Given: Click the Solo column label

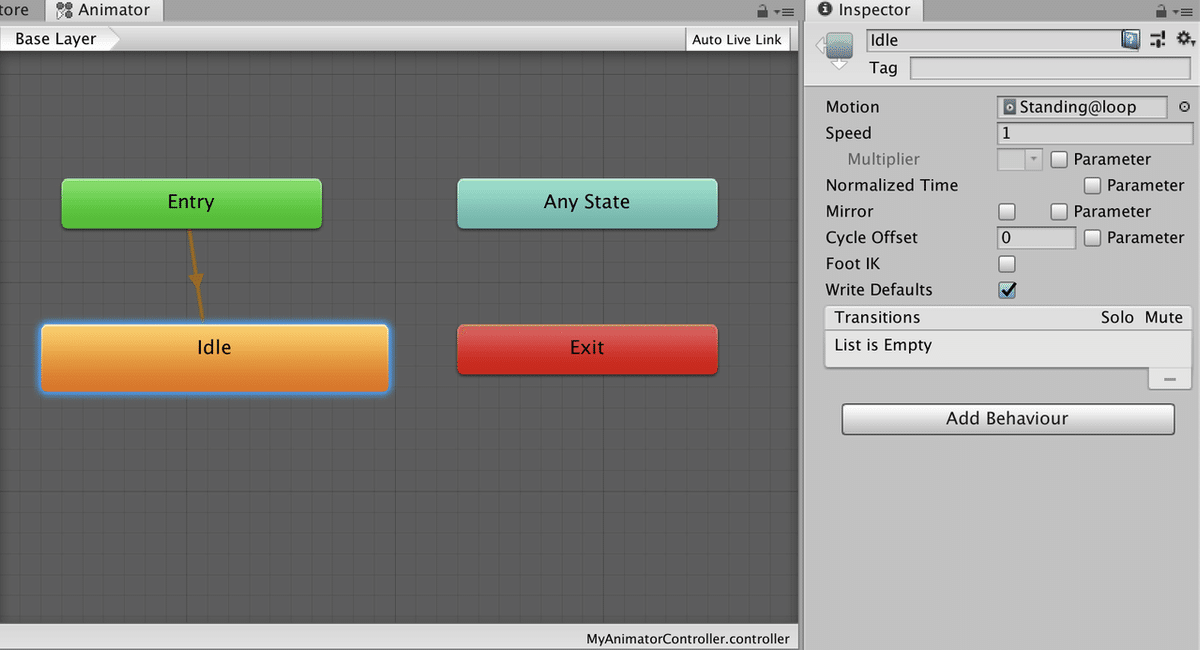Looking at the screenshot, I should click(x=1117, y=317).
